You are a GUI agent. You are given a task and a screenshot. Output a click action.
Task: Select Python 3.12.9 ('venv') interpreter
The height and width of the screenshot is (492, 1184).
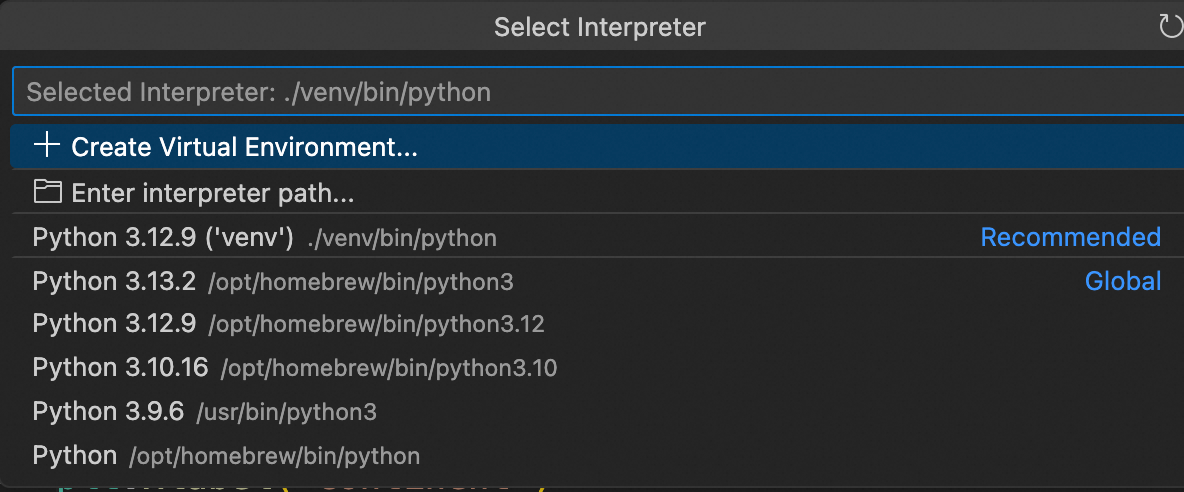coord(598,237)
